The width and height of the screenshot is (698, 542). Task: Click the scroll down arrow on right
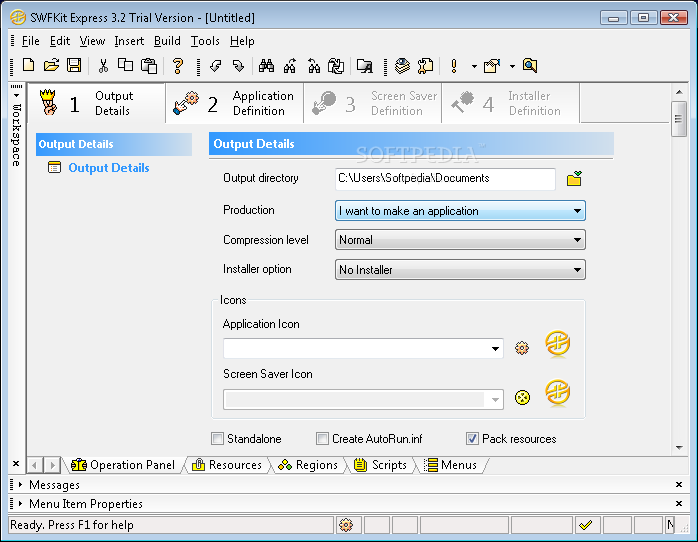(679, 448)
